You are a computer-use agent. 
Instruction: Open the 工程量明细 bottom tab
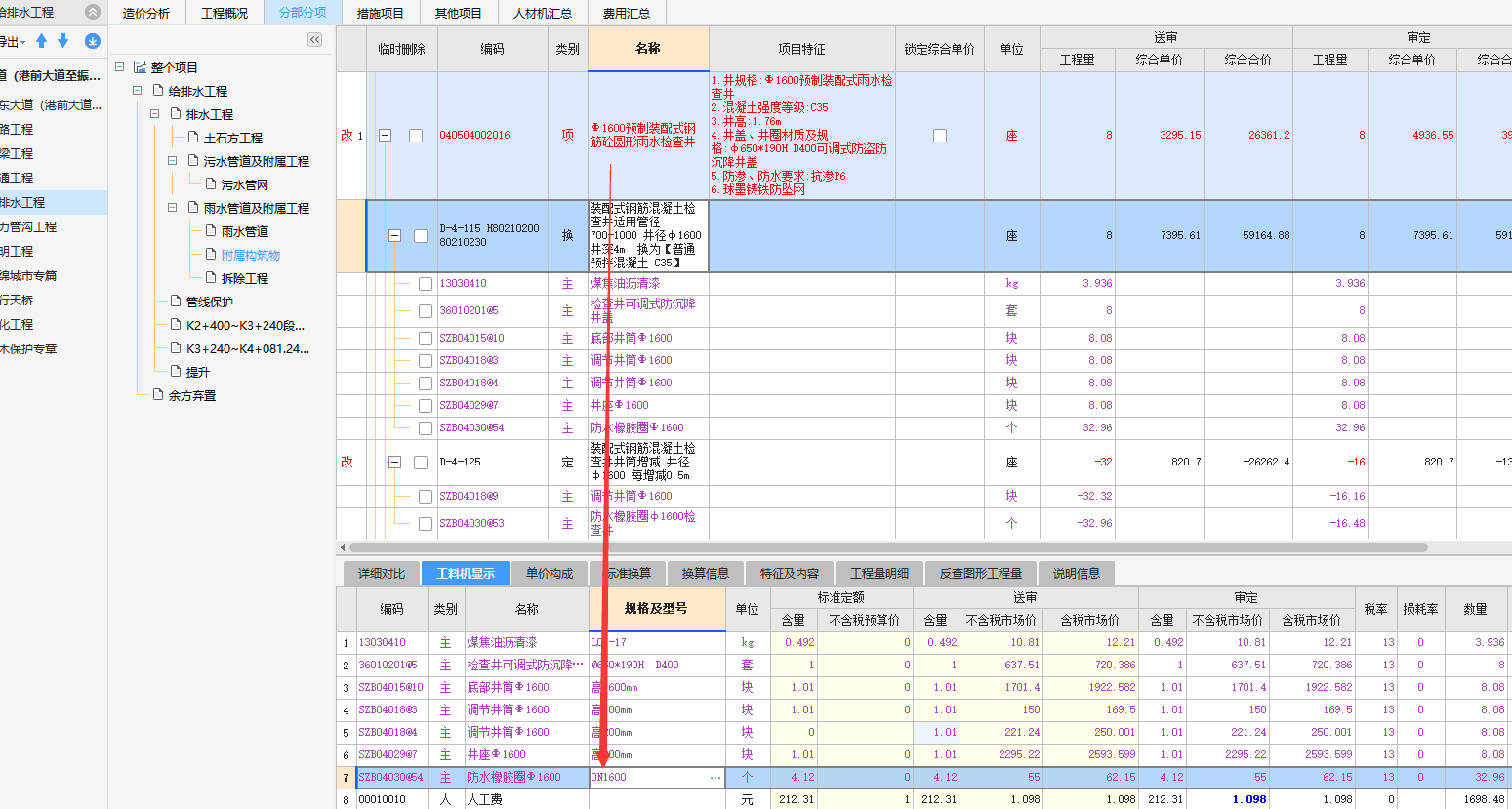click(x=879, y=573)
